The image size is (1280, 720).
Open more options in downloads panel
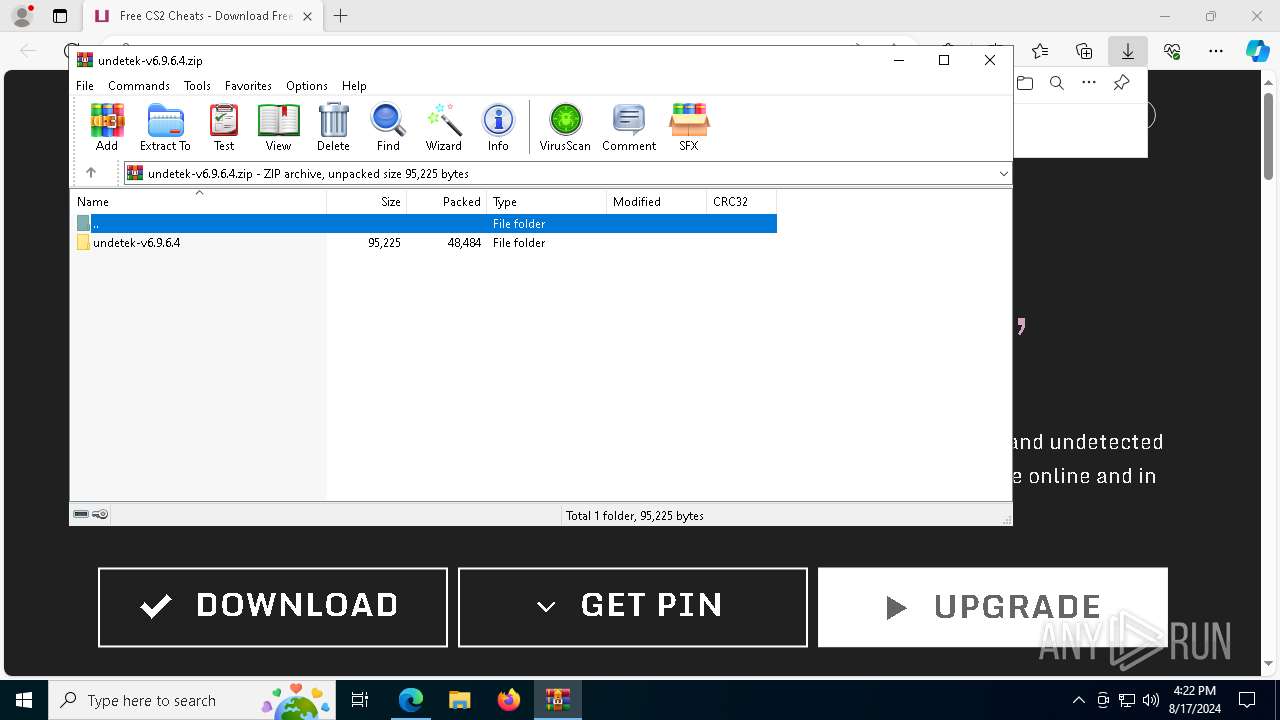1089,83
